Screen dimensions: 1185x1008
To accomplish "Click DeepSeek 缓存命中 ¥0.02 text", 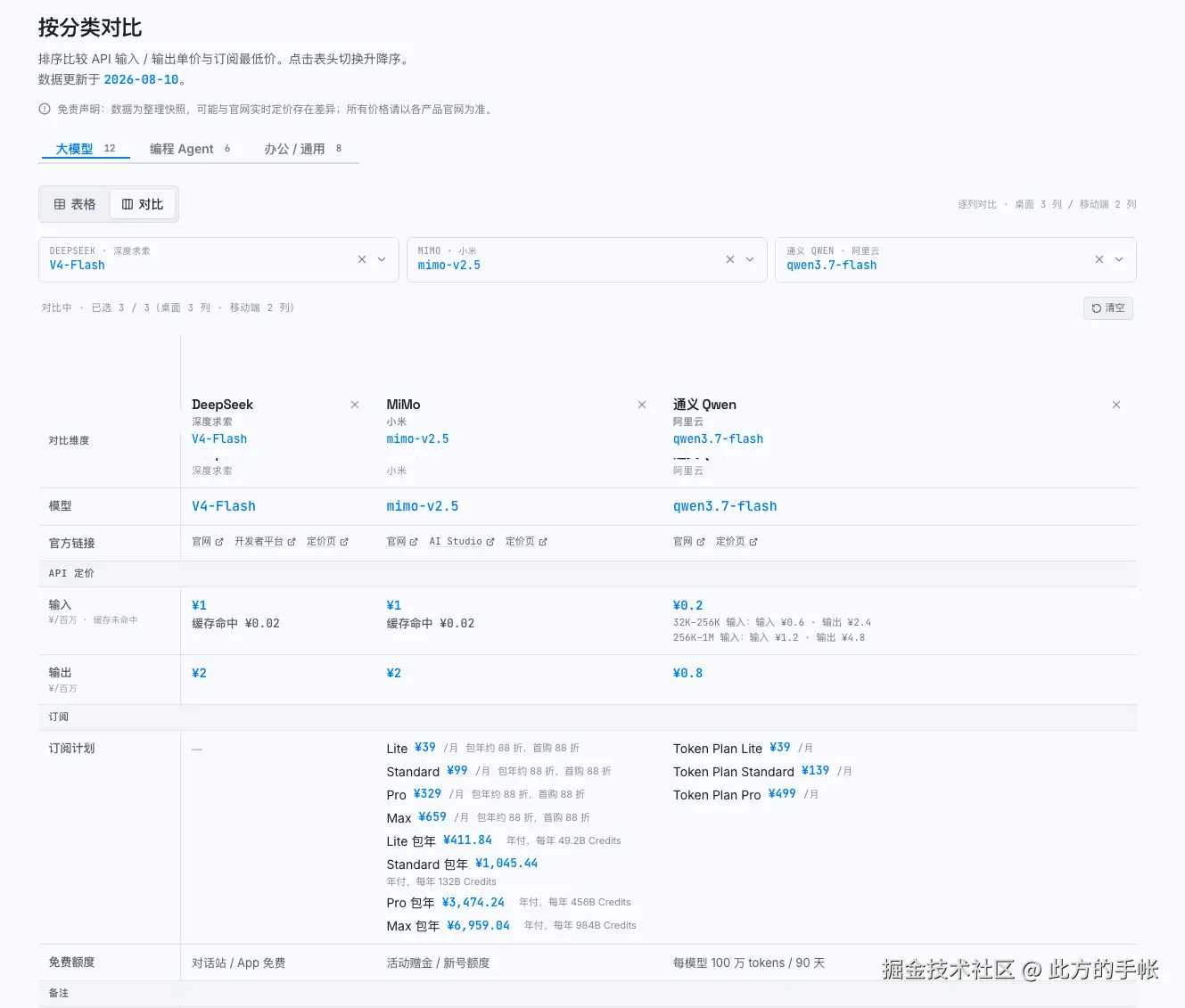I will pyautogui.click(x=235, y=623).
